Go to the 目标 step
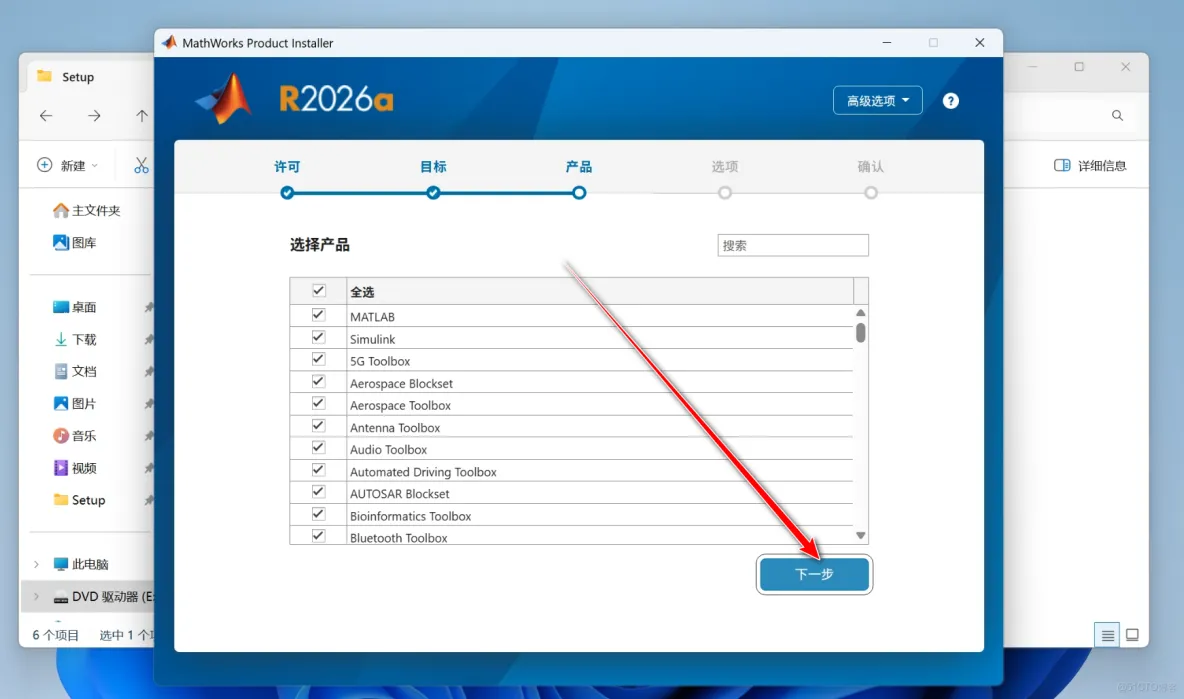Image resolution: width=1184 pixels, height=699 pixels. (433, 192)
